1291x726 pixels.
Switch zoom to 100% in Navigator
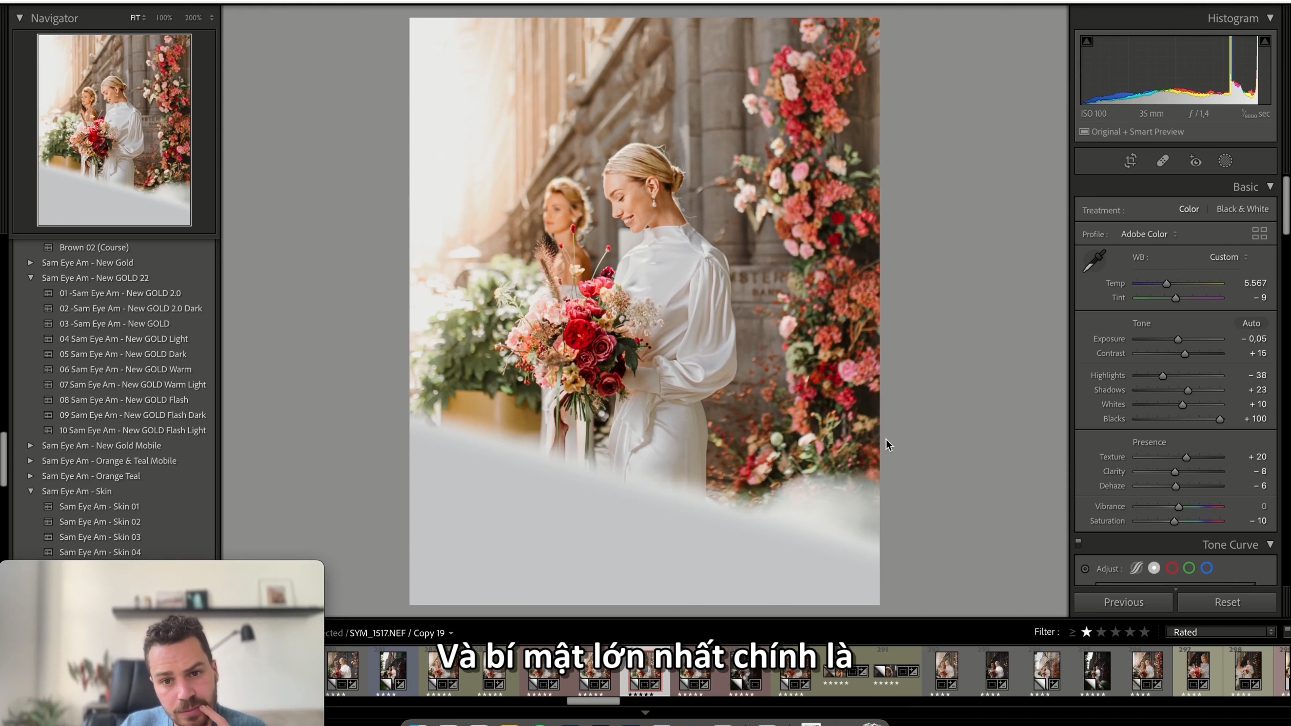click(x=166, y=17)
